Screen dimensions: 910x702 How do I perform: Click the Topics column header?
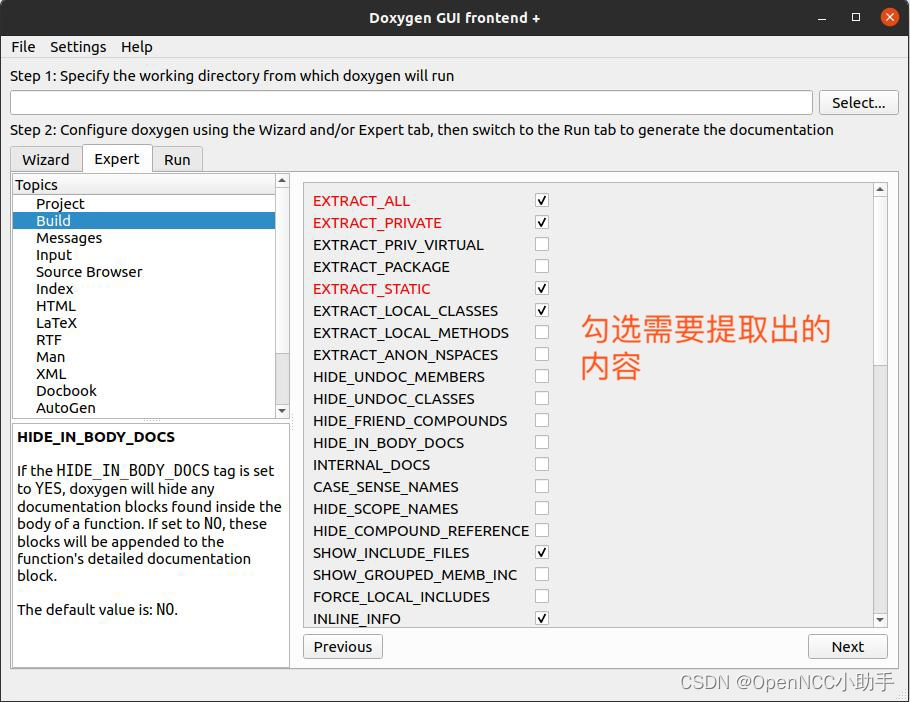pyautogui.click(x=144, y=184)
